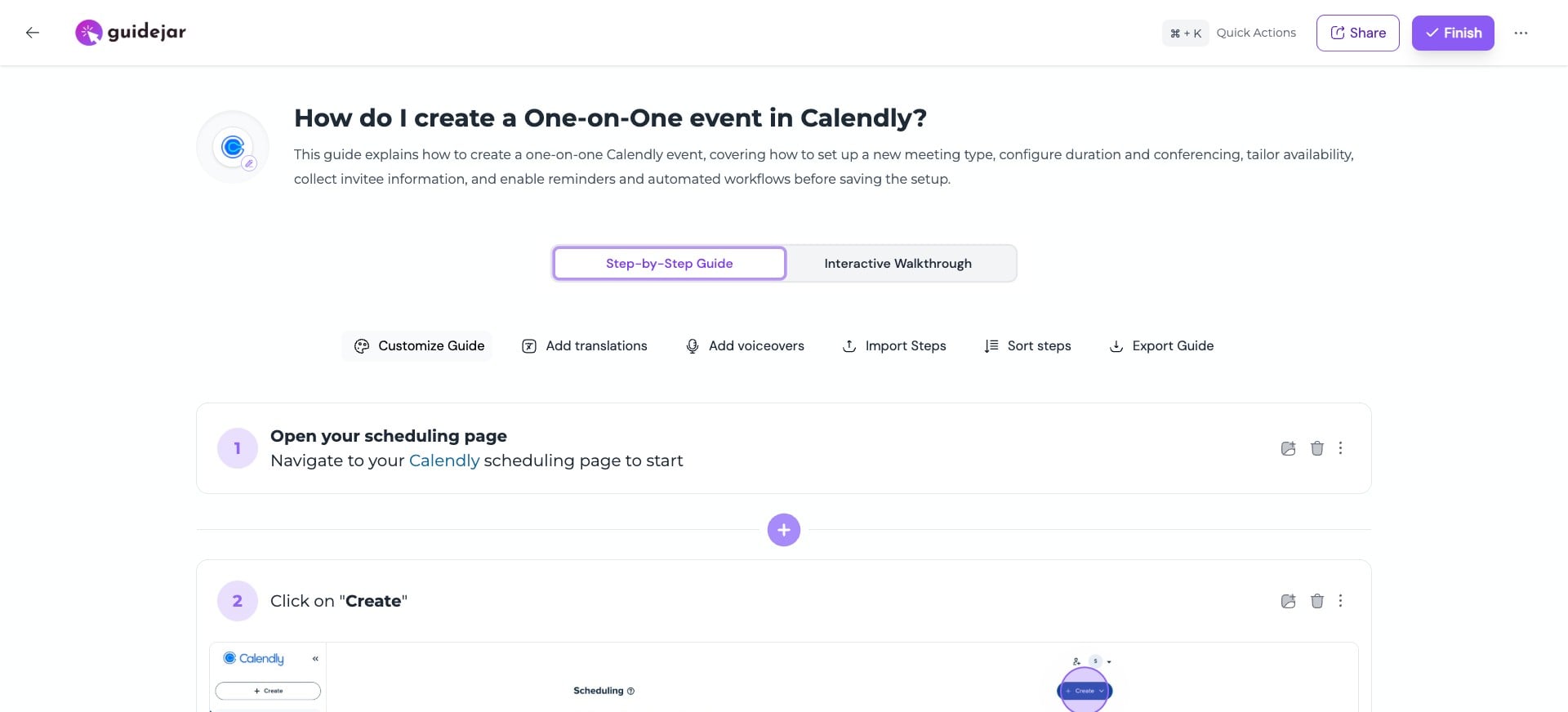The height and width of the screenshot is (712, 1568).
Task: Open Customize Guide options
Action: 418,346
